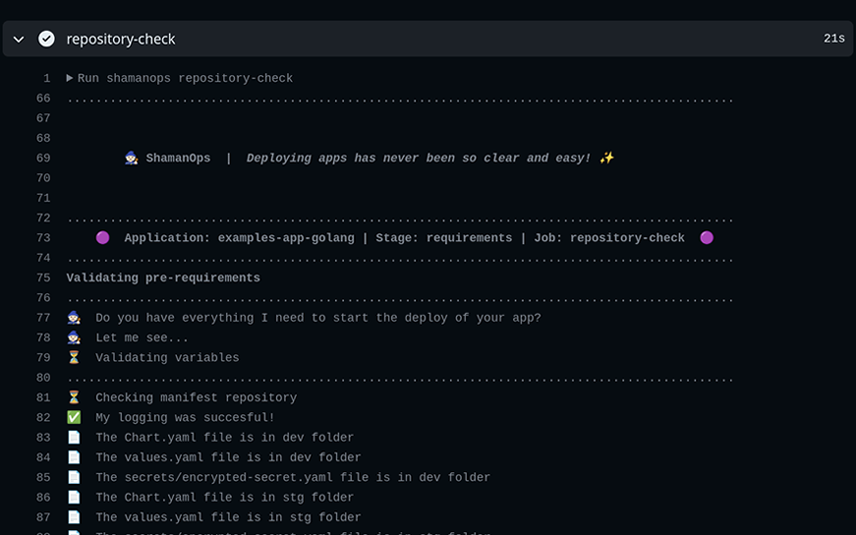Viewport: 856px width, 535px height.
Task: Click 'Validating variables' log text
Action: click(x=167, y=358)
